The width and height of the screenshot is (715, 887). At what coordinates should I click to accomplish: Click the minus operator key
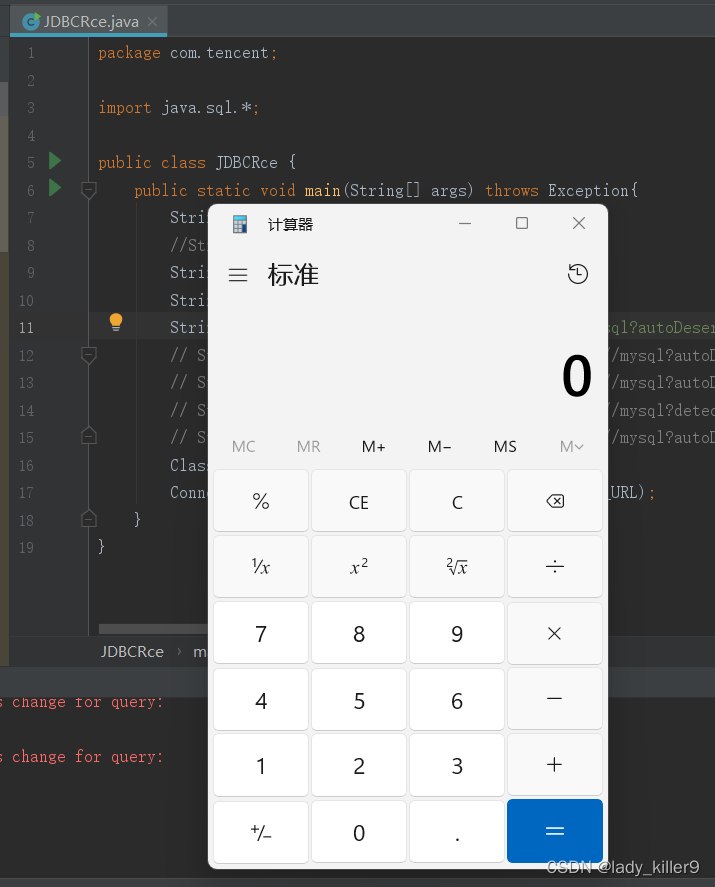[555, 699]
